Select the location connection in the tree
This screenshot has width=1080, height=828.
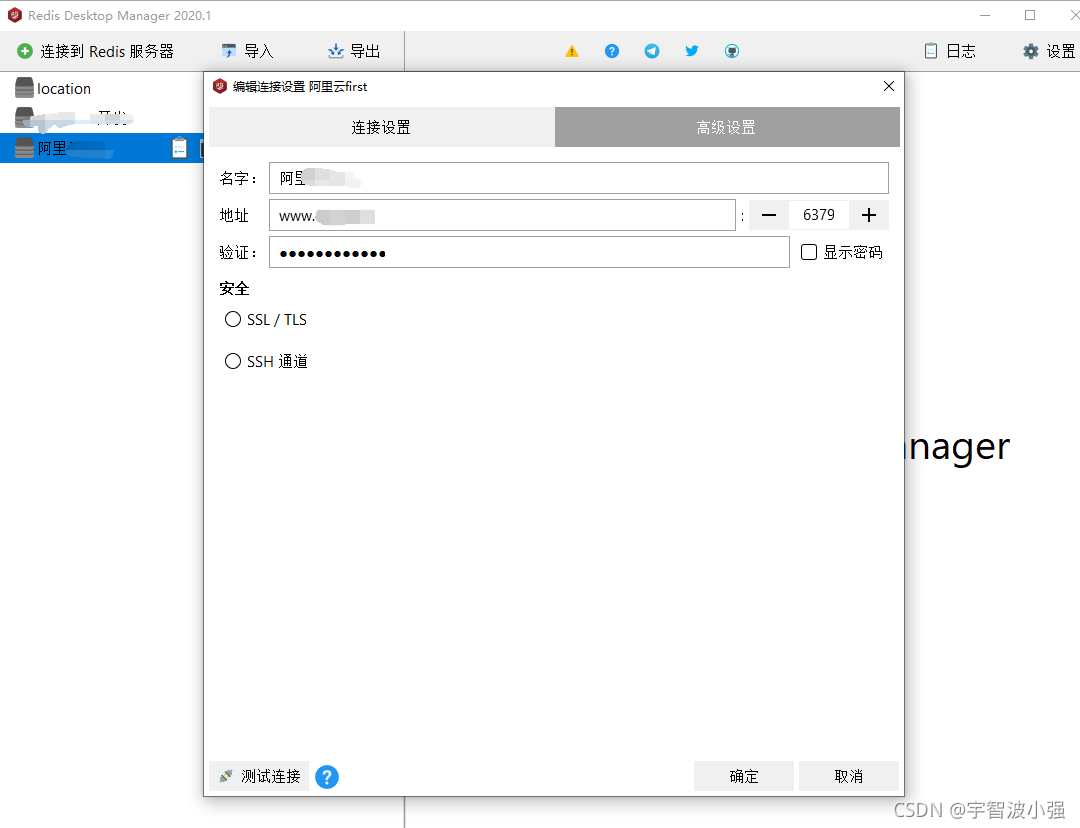(64, 89)
